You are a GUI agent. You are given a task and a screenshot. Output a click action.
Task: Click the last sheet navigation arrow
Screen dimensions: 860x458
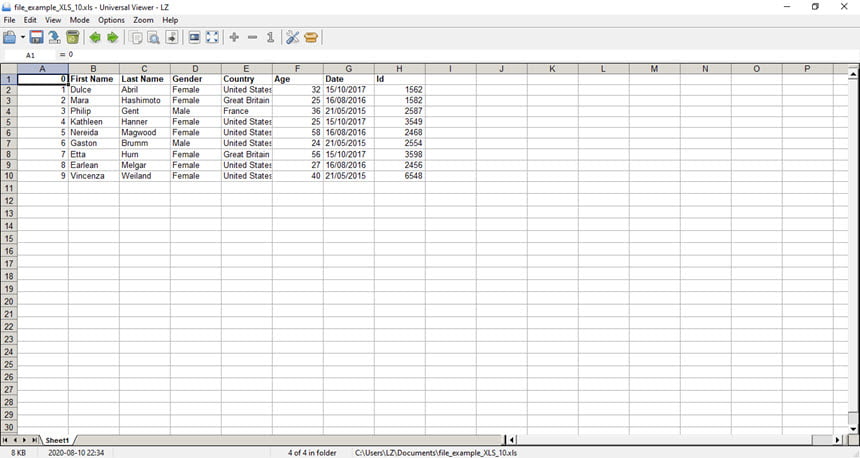coord(35,440)
